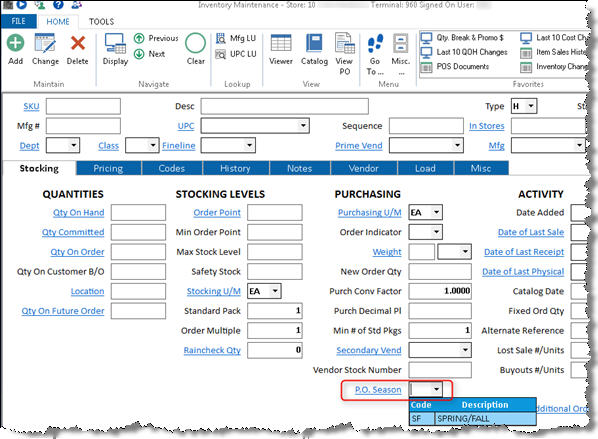Select SF SPRING/FALL season row
Screen dimensions: 598x439
(473, 419)
